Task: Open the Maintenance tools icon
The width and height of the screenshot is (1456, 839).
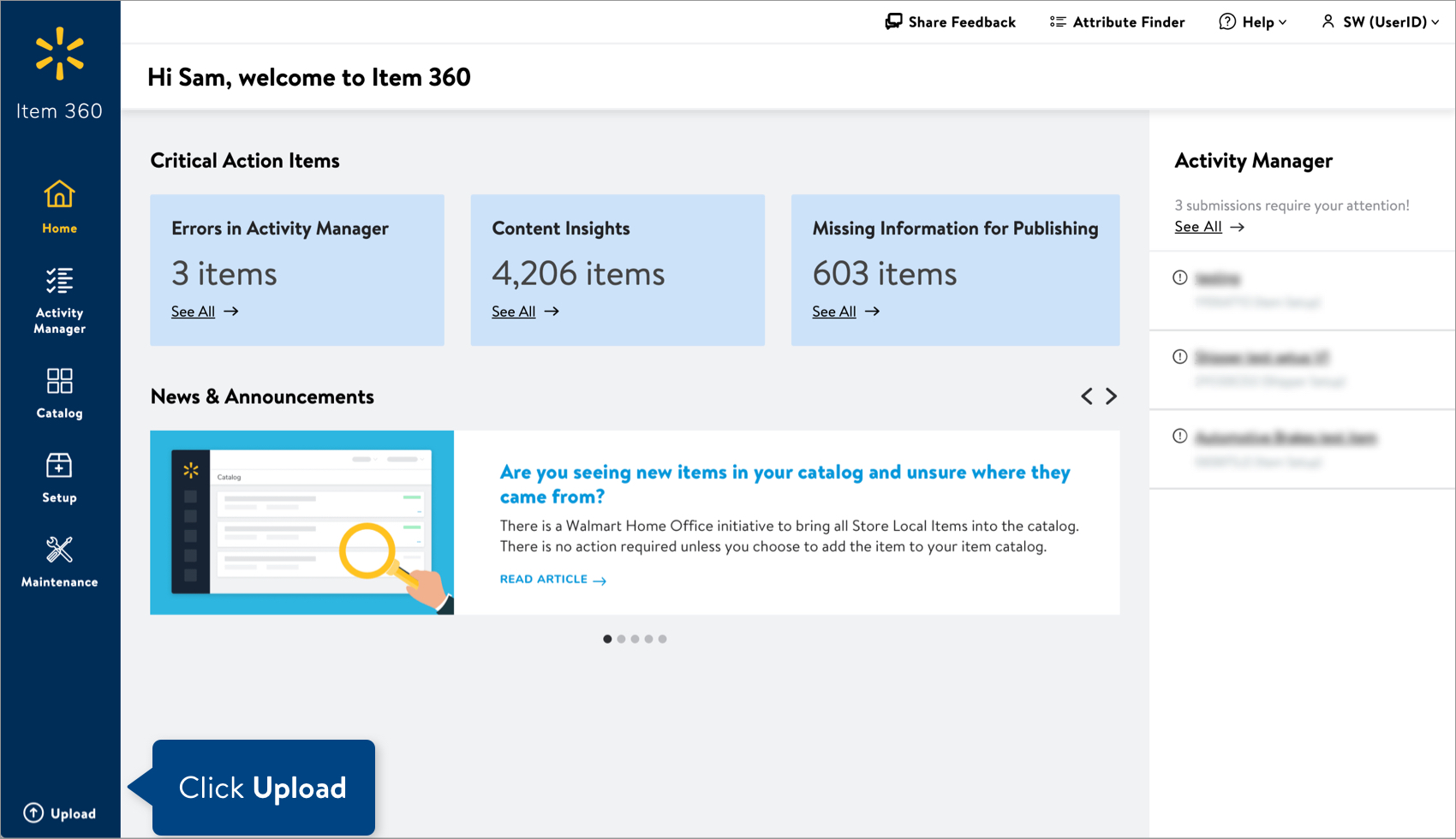Action: point(59,550)
